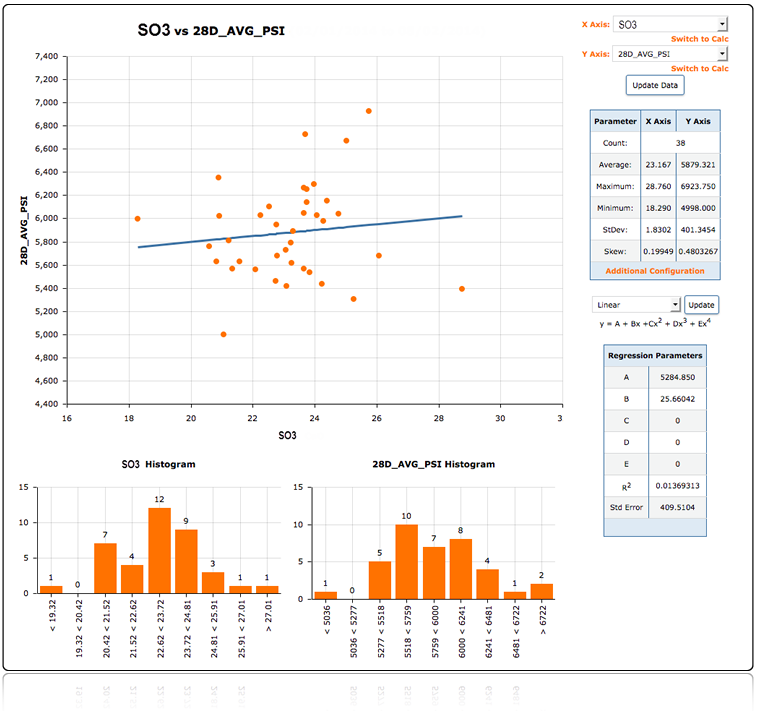Screen dimensions: 757x711
Task: Click Switch to Calc under Y Axis
Action: (x=699, y=69)
